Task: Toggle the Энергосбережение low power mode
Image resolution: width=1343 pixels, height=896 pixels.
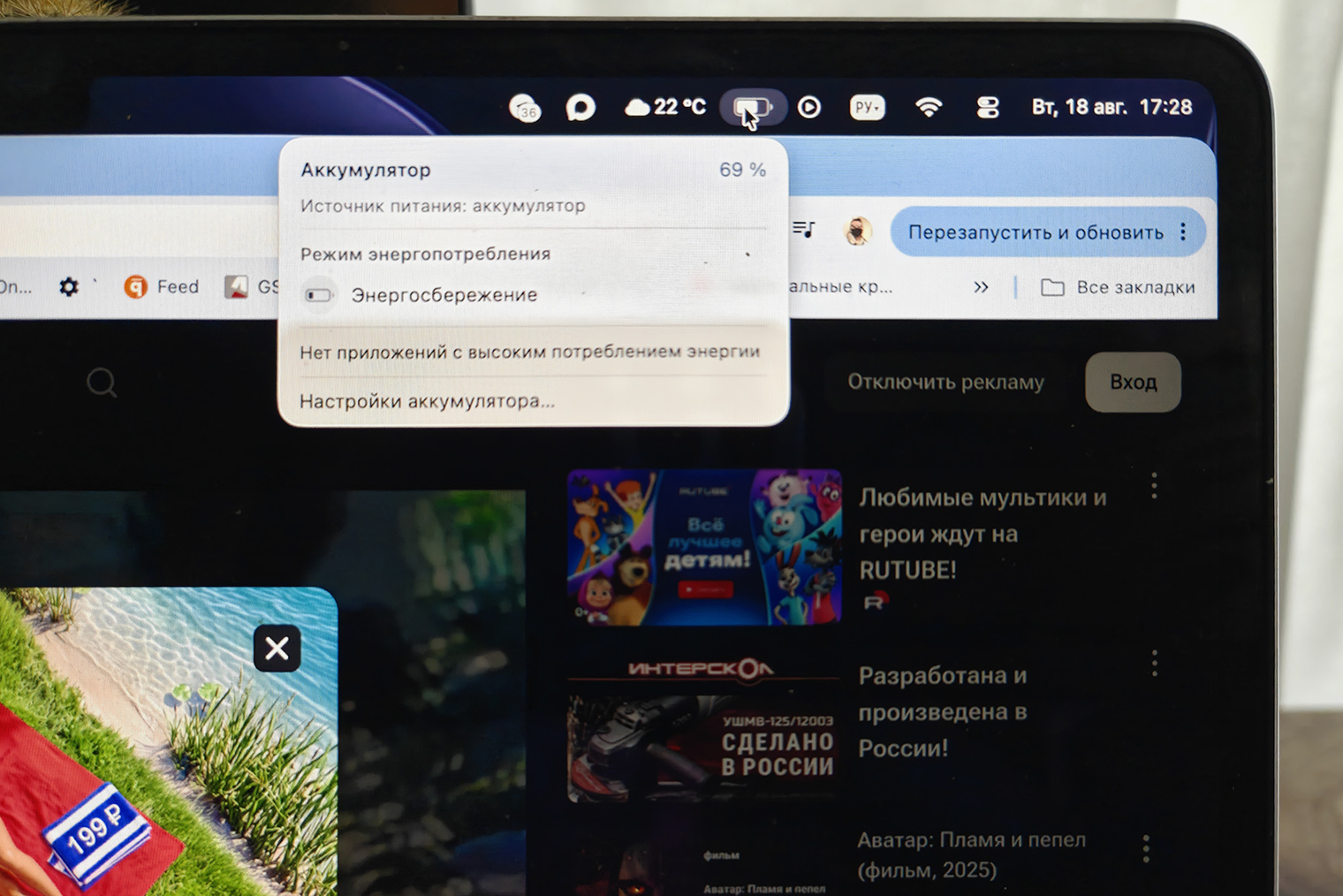Action: pos(319,294)
